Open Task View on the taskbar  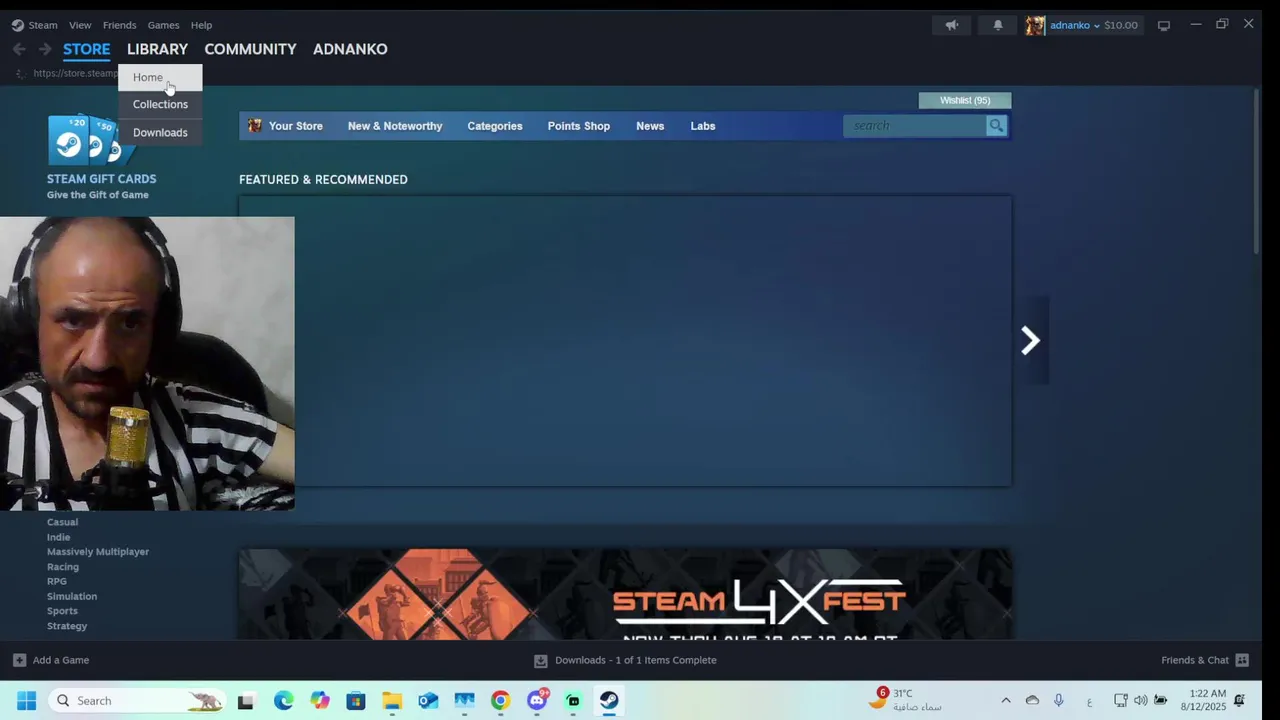[245, 701]
